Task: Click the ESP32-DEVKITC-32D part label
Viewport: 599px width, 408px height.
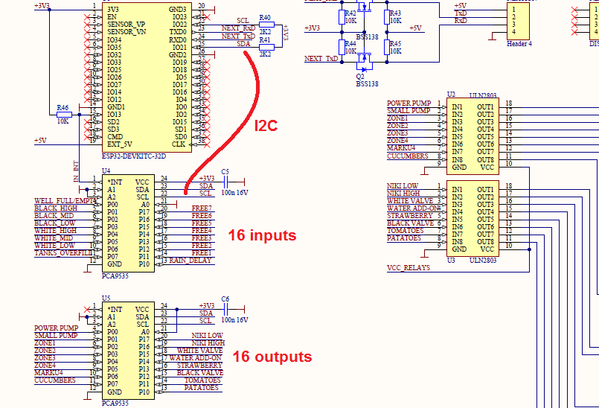Action: pyautogui.click(x=134, y=156)
